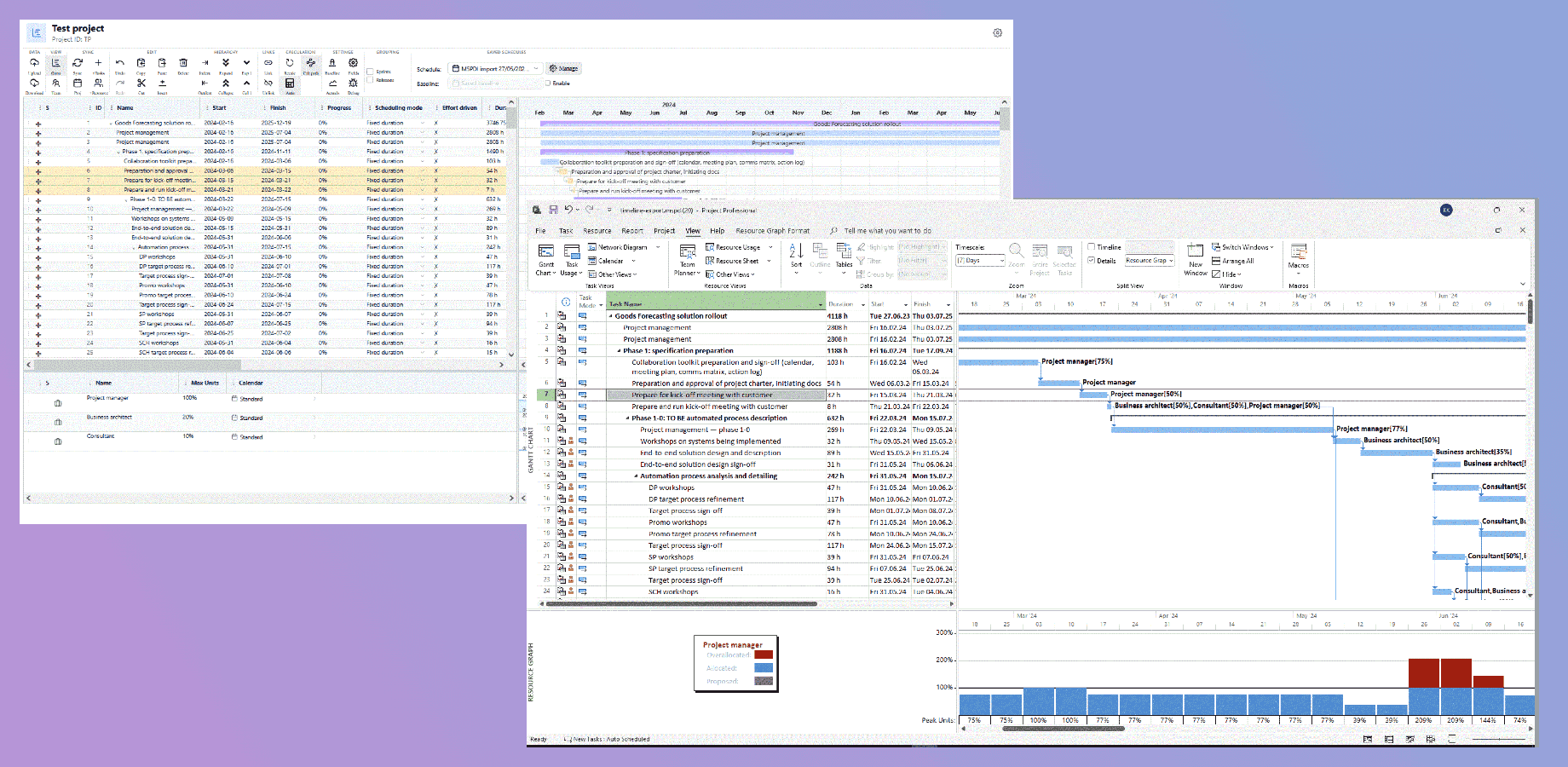This screenshot has height=767, width=1568.
Task: Collapse the Project ribbon chevron
Action: (1523, 284)
